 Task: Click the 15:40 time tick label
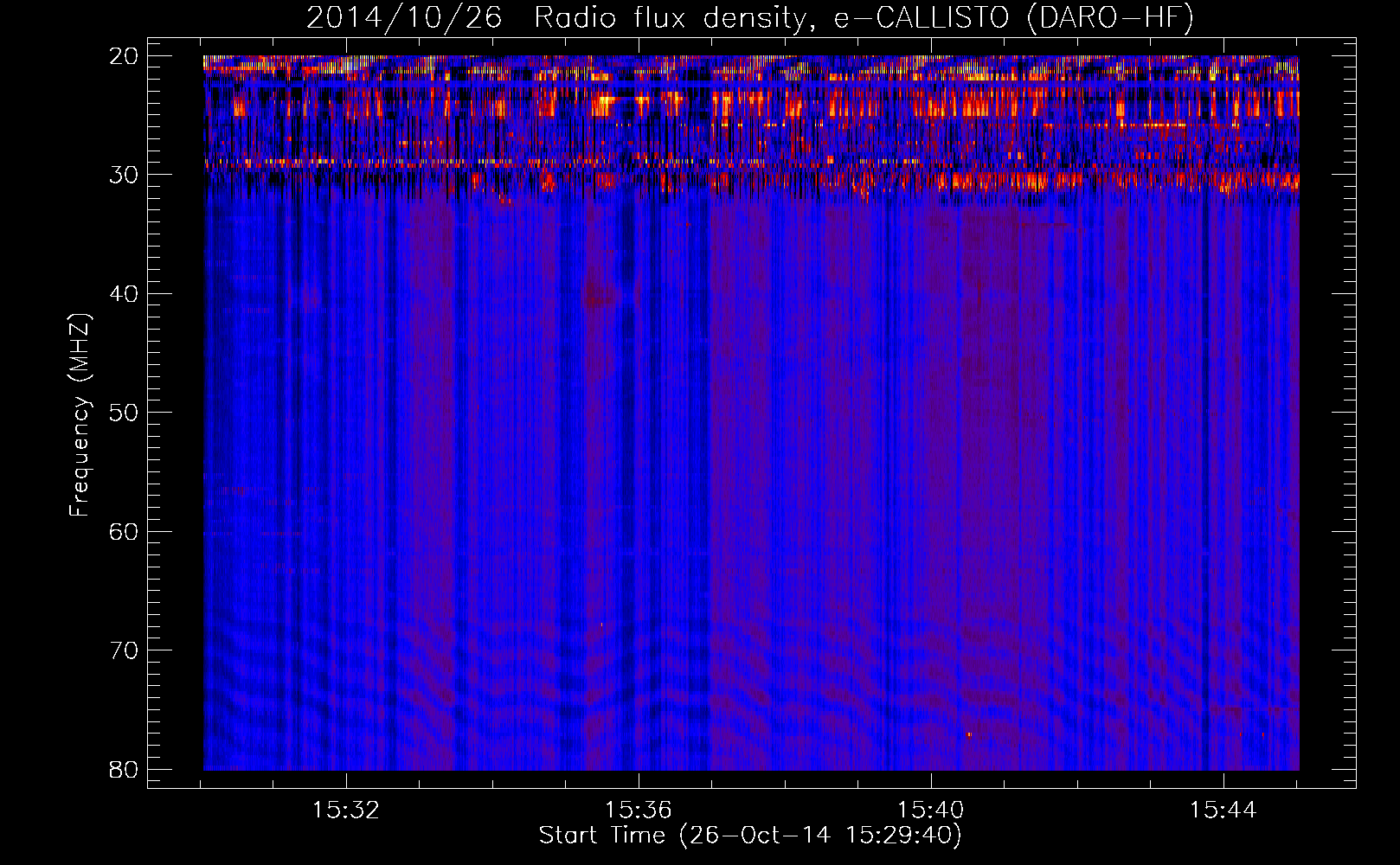tap(931, 811)
